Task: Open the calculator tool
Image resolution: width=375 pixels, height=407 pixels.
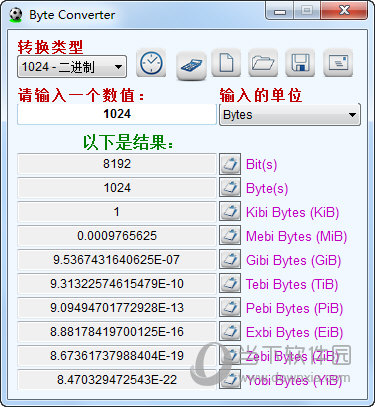Action: click(191, 65)
